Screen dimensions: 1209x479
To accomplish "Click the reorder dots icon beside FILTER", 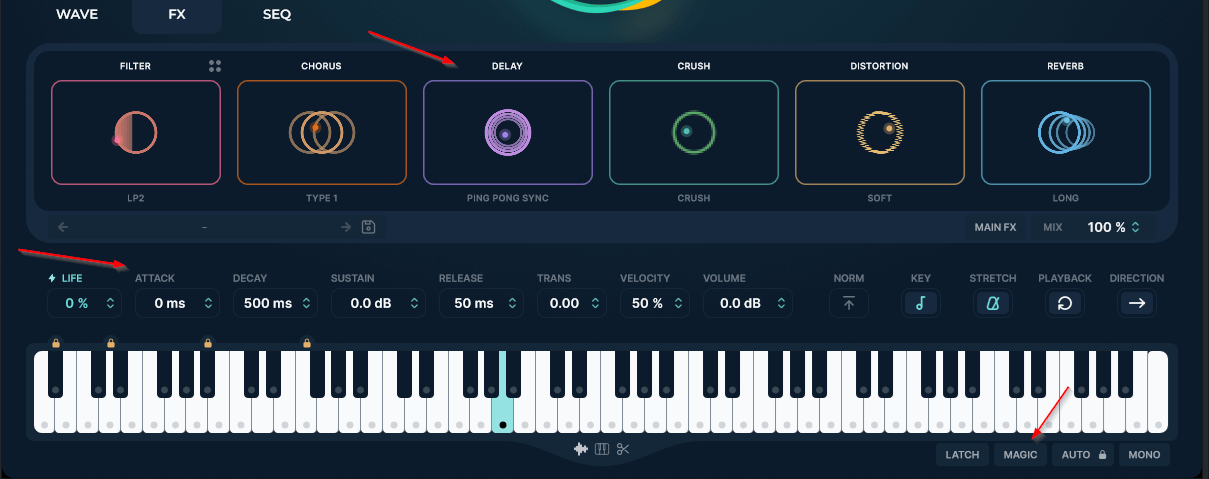I will (215, 66).
